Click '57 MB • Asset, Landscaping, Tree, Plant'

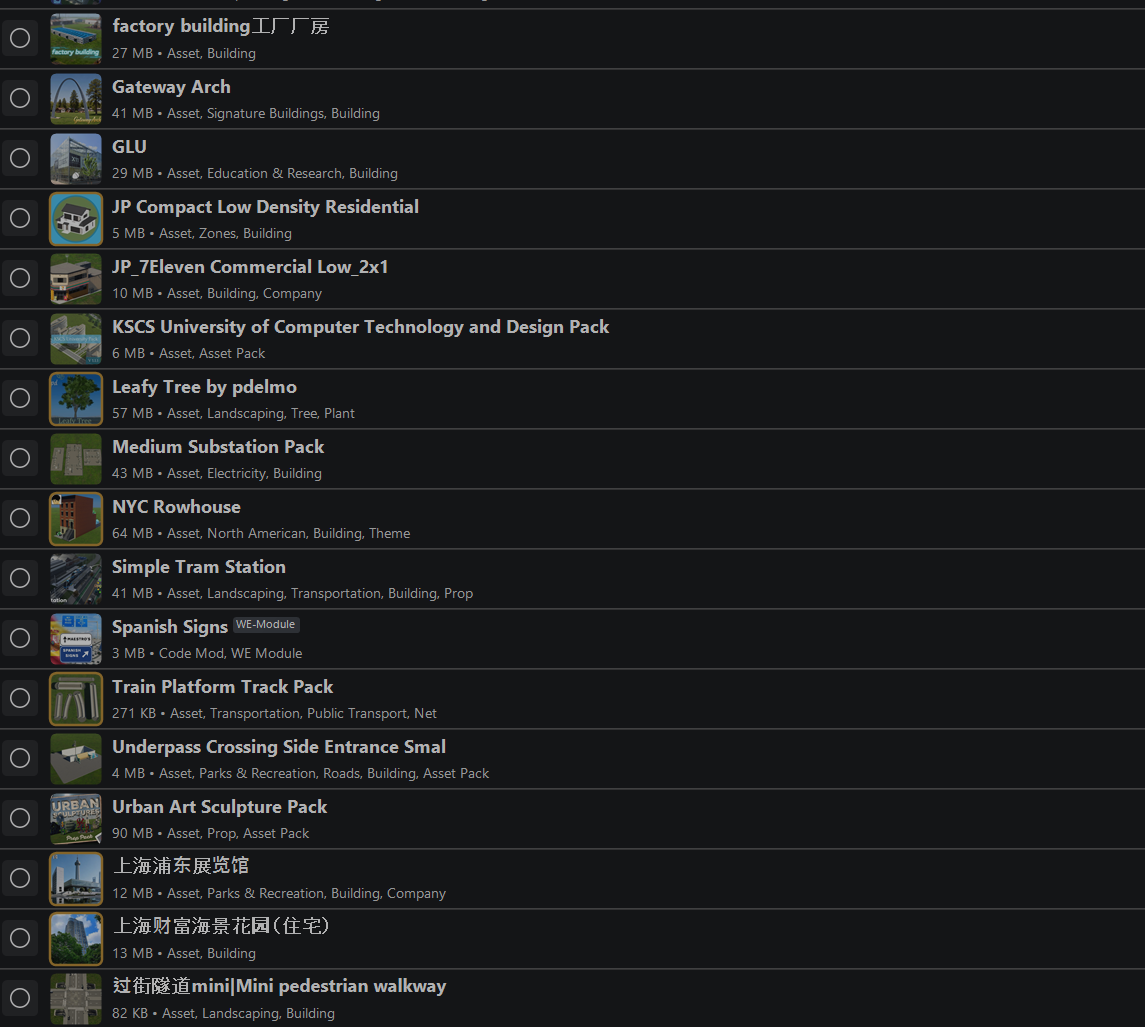click(x=233, y=413)
